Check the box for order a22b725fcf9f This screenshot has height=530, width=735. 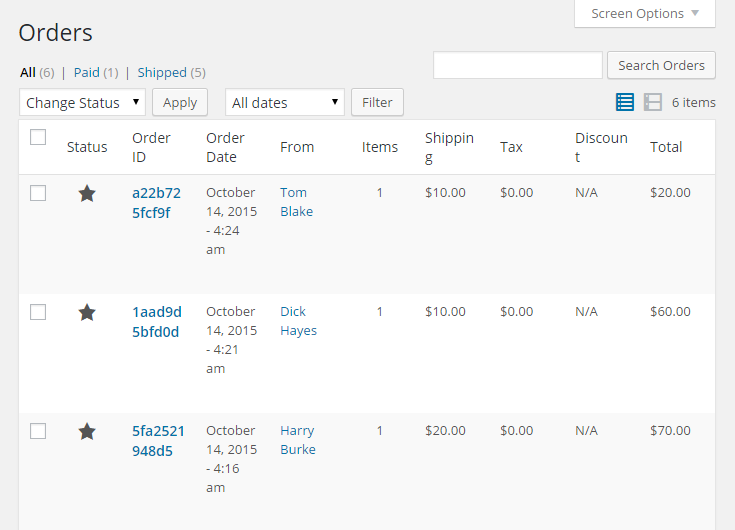tap(38, 193)
